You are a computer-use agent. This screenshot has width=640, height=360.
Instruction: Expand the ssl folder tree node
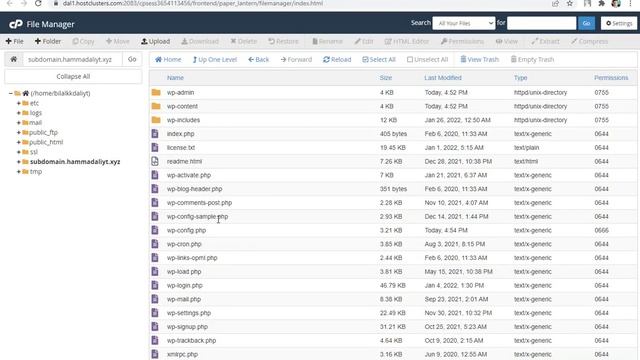[18, 152]
